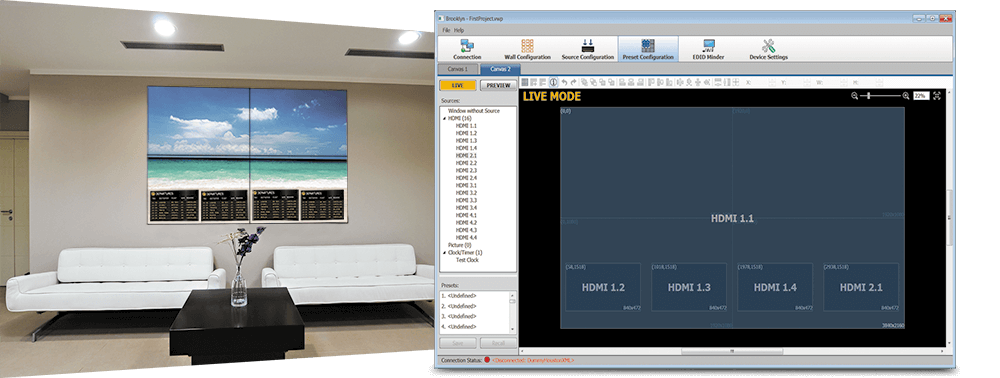The width and height of the screenshot is (1000, 378).
Task: Open Device Settings
Action: point(768,49)
